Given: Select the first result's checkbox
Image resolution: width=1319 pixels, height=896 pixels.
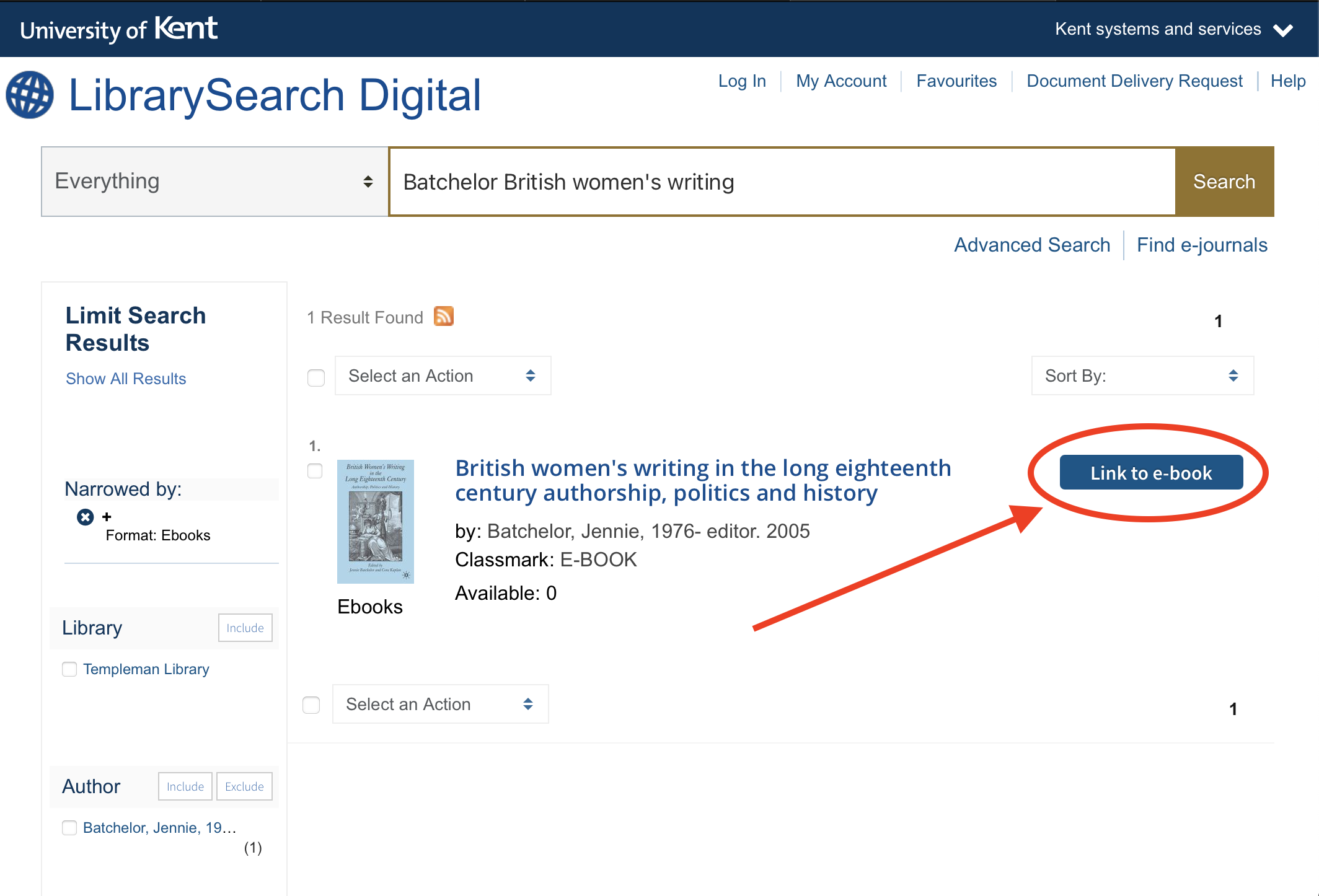Looking at the screenshot, I should coord(315,471).
